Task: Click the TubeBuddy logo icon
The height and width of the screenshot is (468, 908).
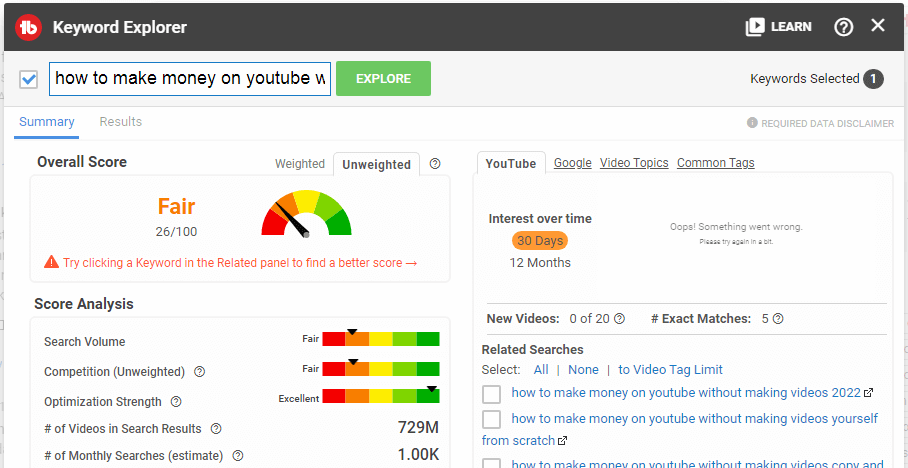Action: (x=28, y=27)
